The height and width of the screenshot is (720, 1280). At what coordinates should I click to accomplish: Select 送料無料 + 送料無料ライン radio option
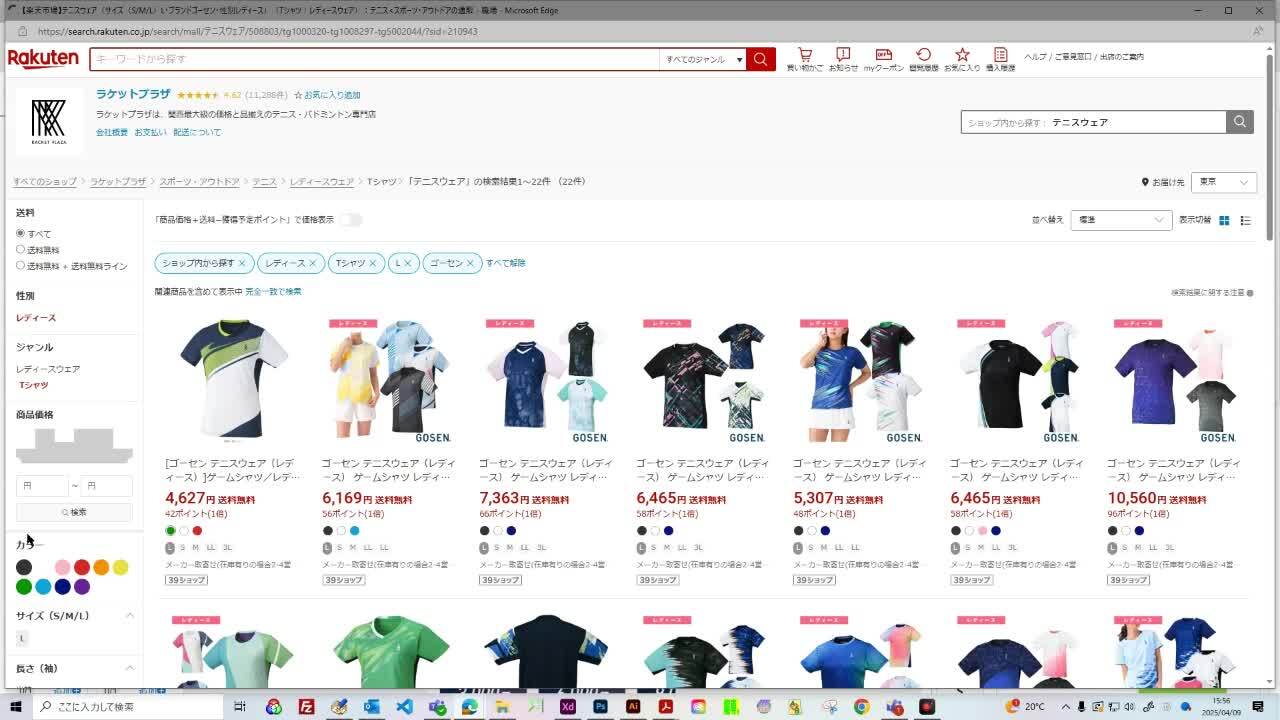[20, 265]
